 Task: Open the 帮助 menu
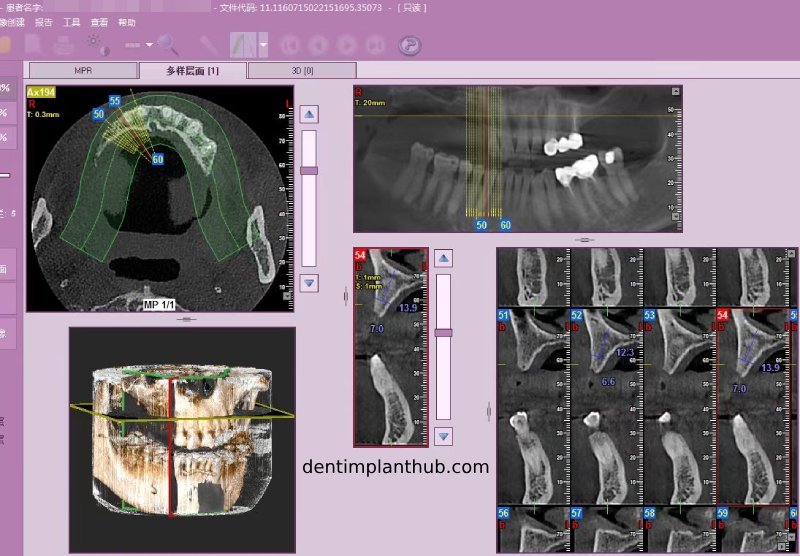(127, 22)
